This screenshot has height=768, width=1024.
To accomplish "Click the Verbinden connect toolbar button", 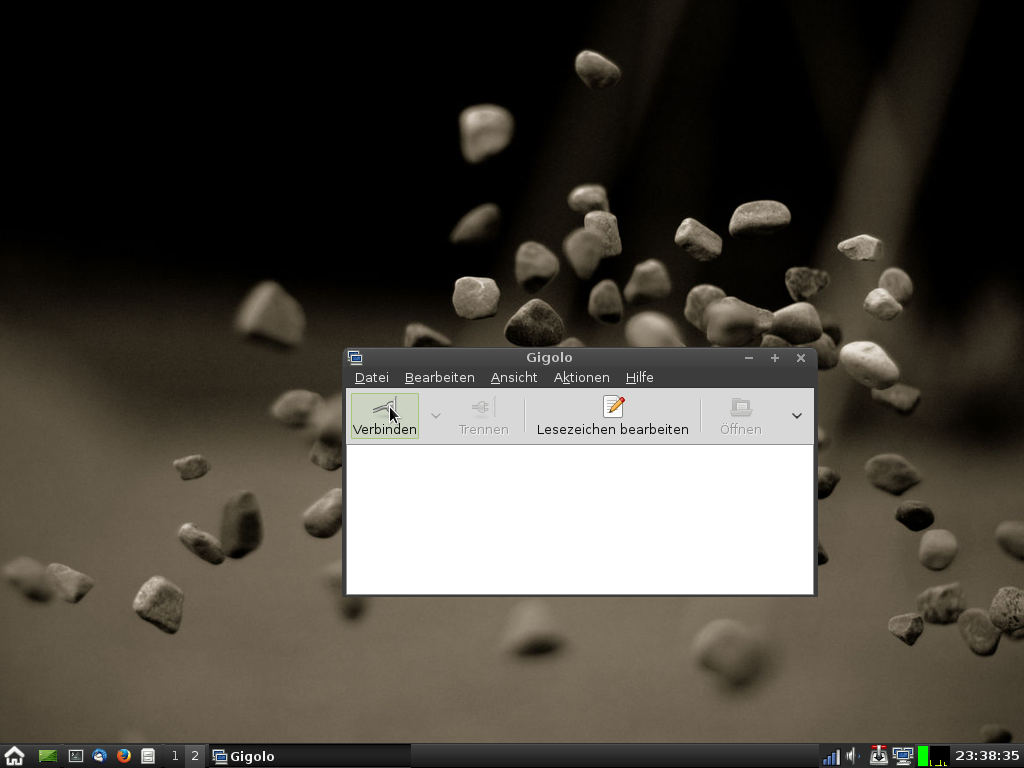I will tap(385, 416).
